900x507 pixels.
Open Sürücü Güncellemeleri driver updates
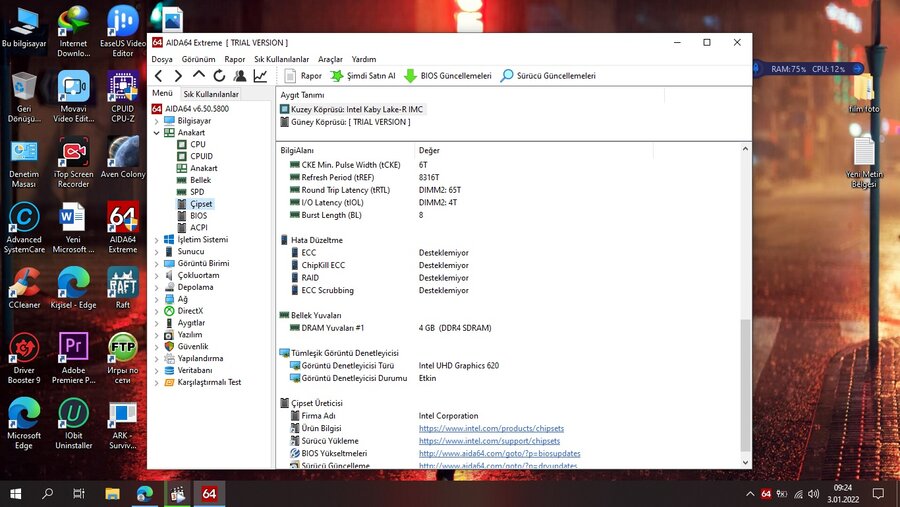tap(548, 76)
